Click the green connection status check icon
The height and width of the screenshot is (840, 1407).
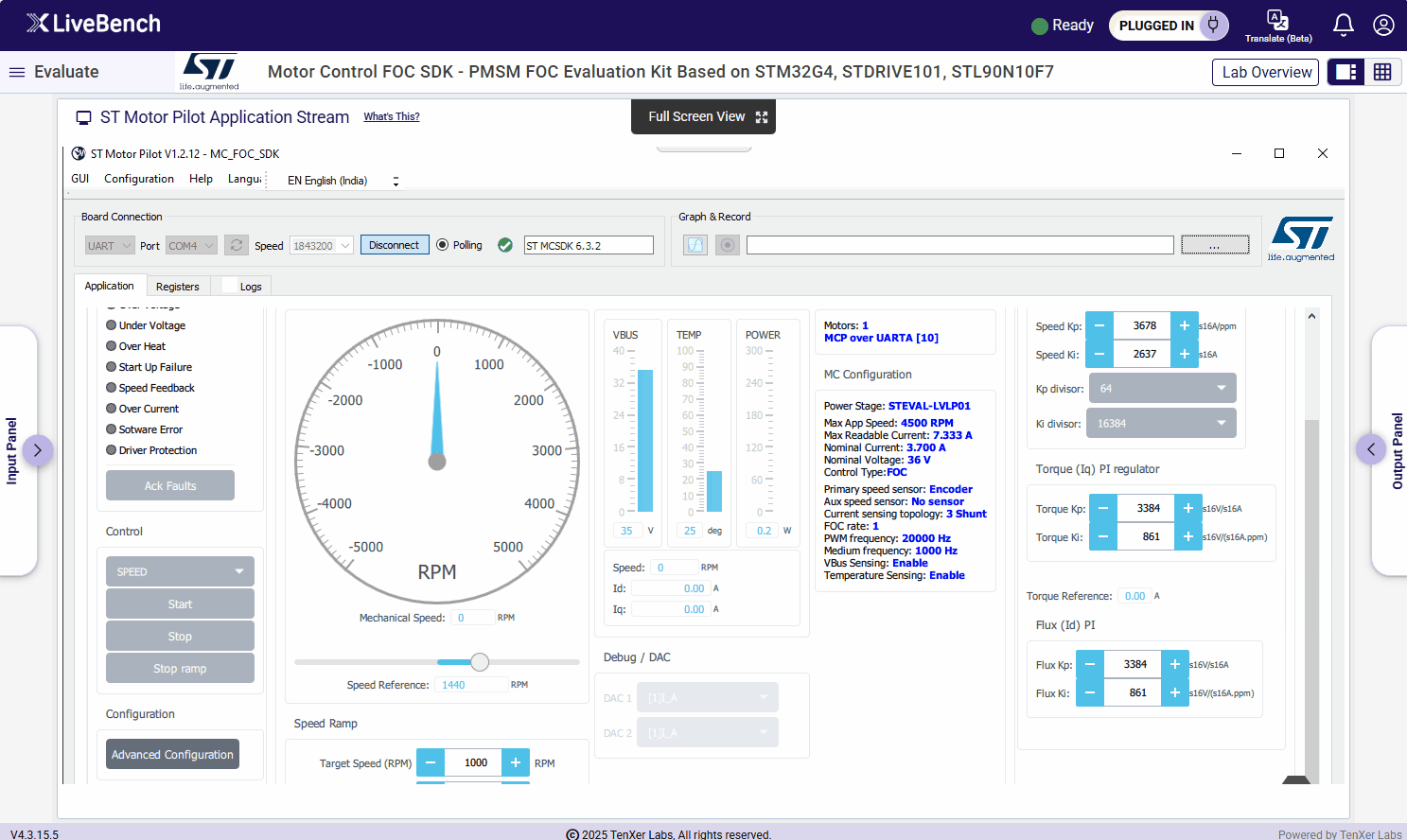[505, 245]
